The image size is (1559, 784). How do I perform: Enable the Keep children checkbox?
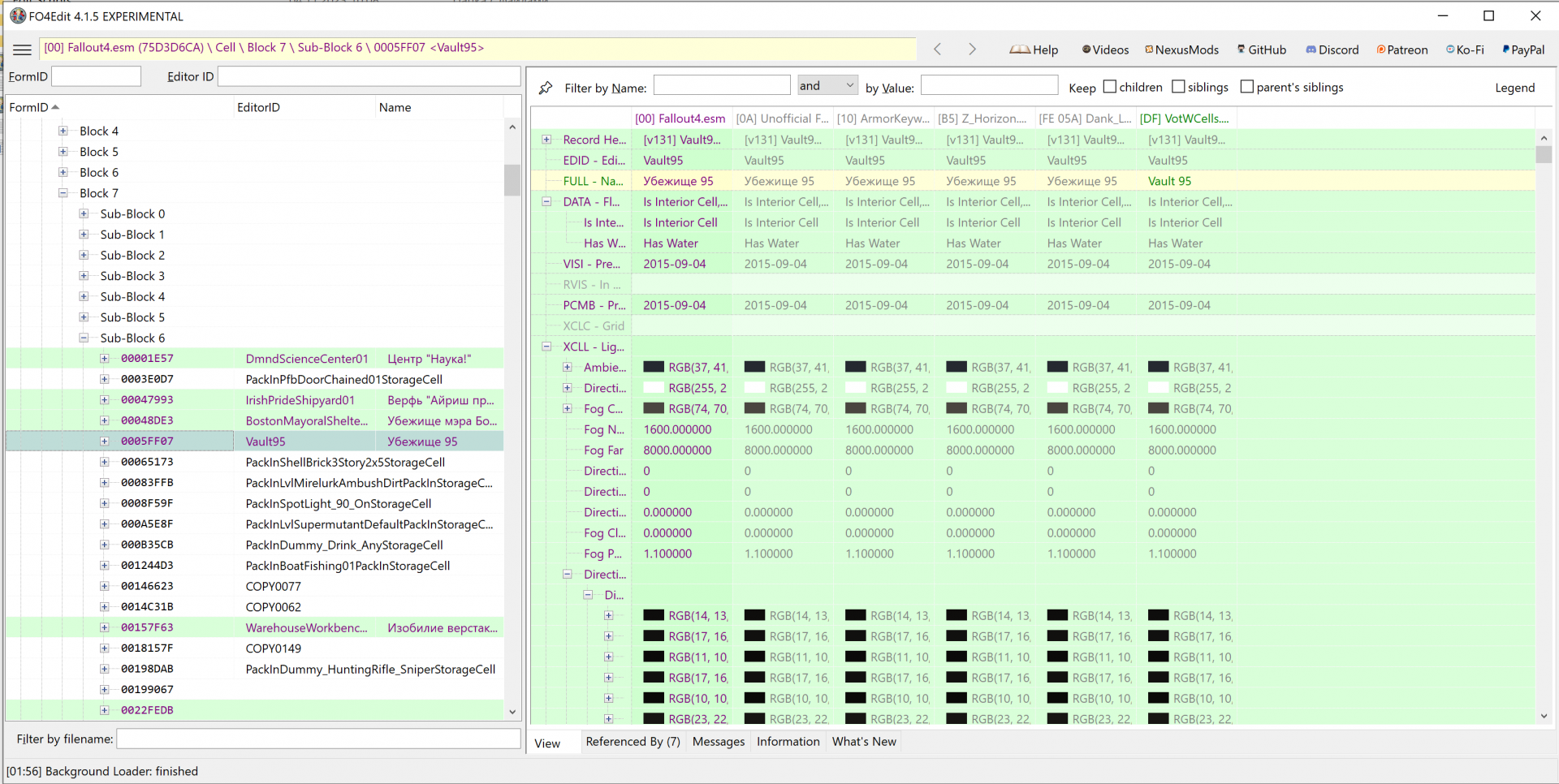(x=1110, y=87)
